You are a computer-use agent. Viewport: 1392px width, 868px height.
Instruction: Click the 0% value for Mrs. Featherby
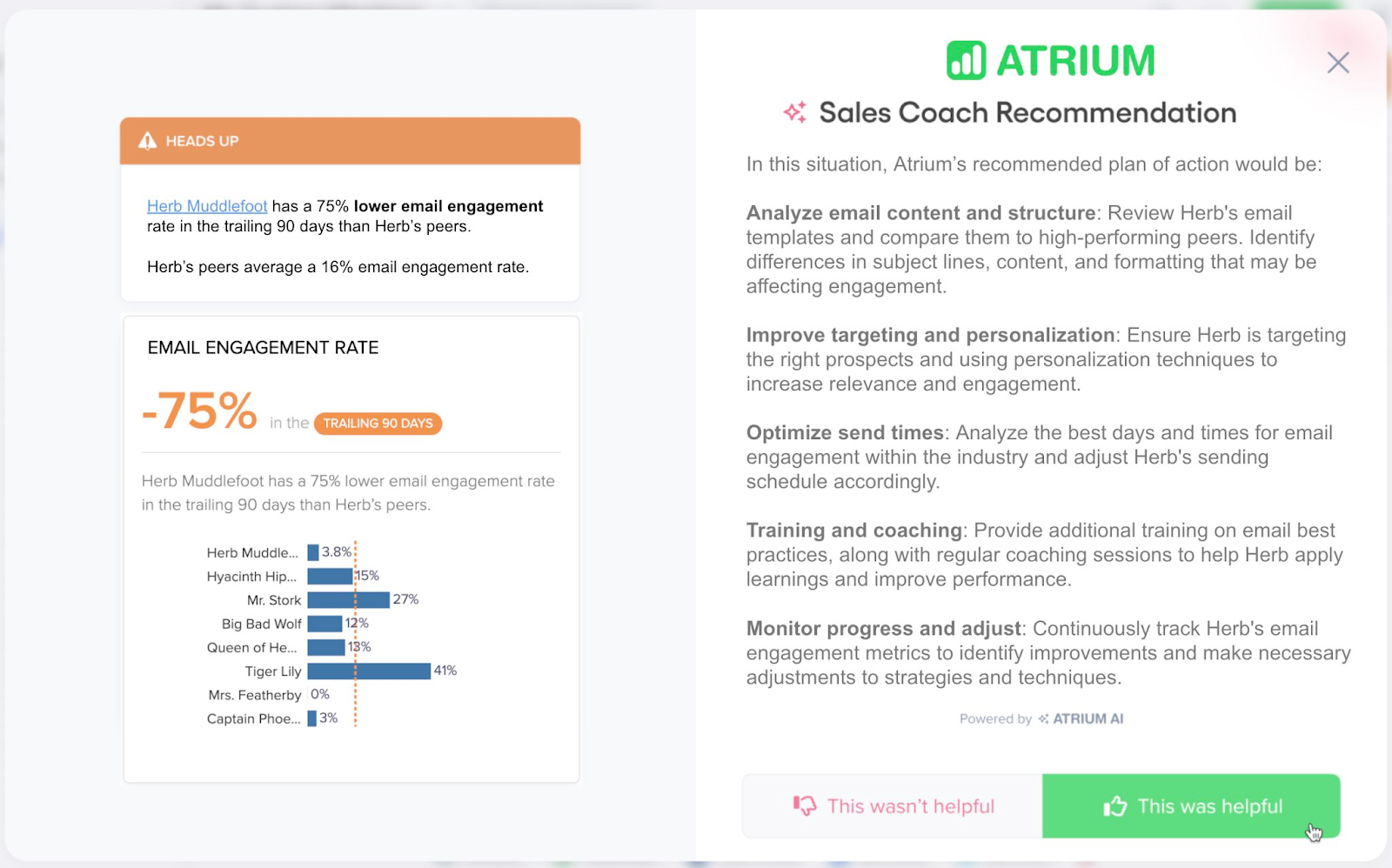click(x=320, y=694)
